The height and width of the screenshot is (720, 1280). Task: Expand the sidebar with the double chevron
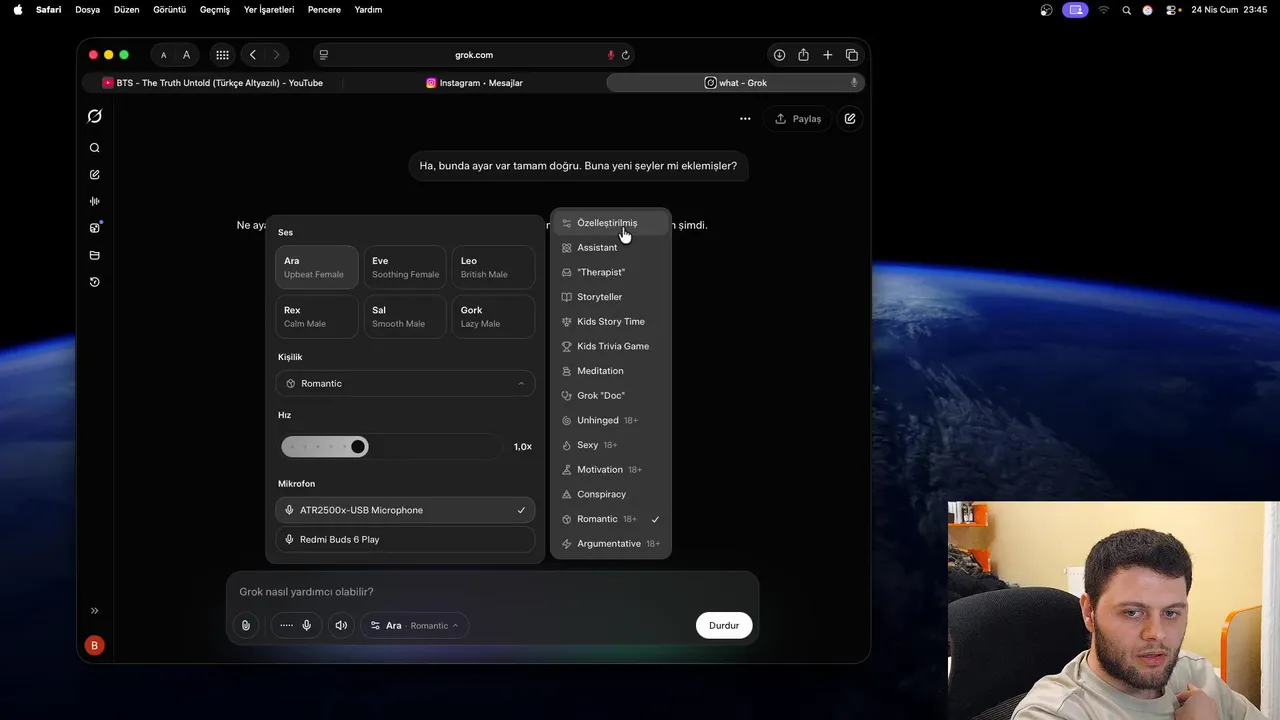pyautogui.click(x=94, y=610)
